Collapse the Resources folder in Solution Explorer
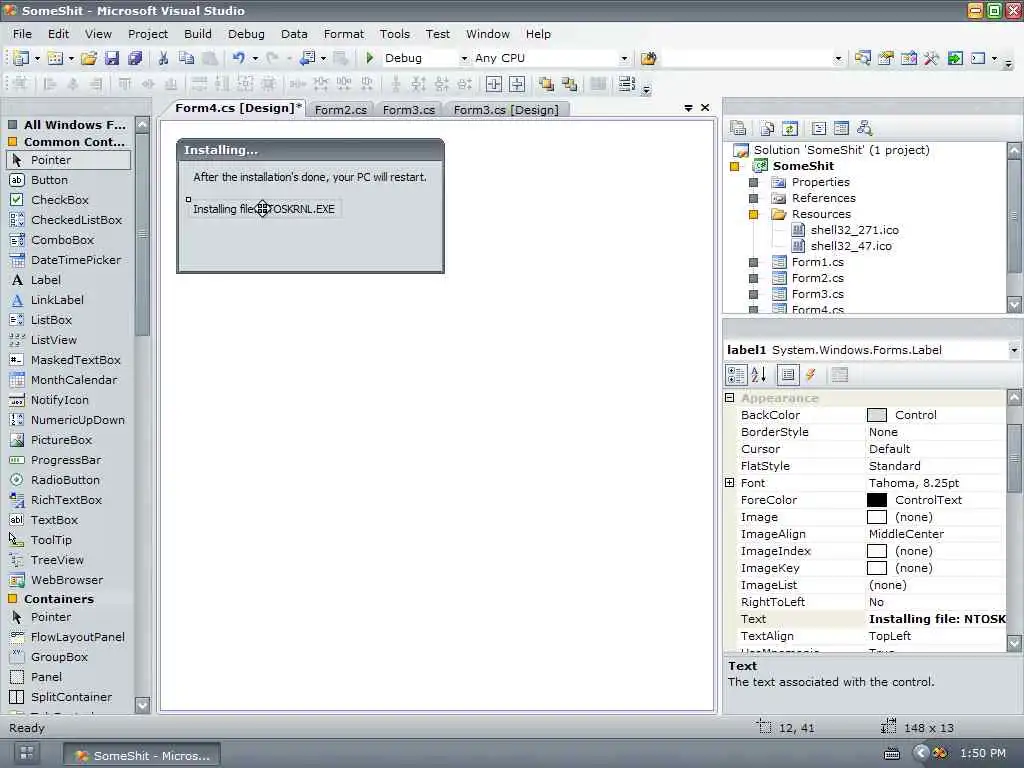The width and height of the screenshot is (1024, 768). 753,214
